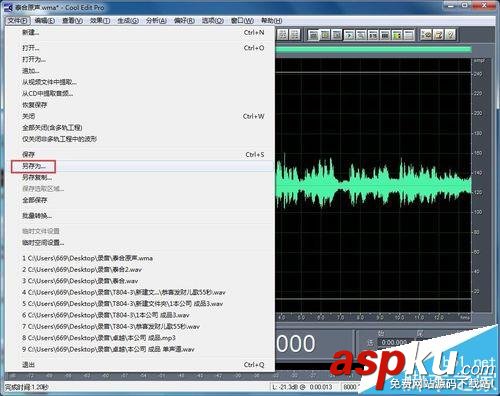Open recent file 6 1本公司 成品3.wav
Image resolution: width=500 pixels, height=396 pixels.
[x=140, y=315]
